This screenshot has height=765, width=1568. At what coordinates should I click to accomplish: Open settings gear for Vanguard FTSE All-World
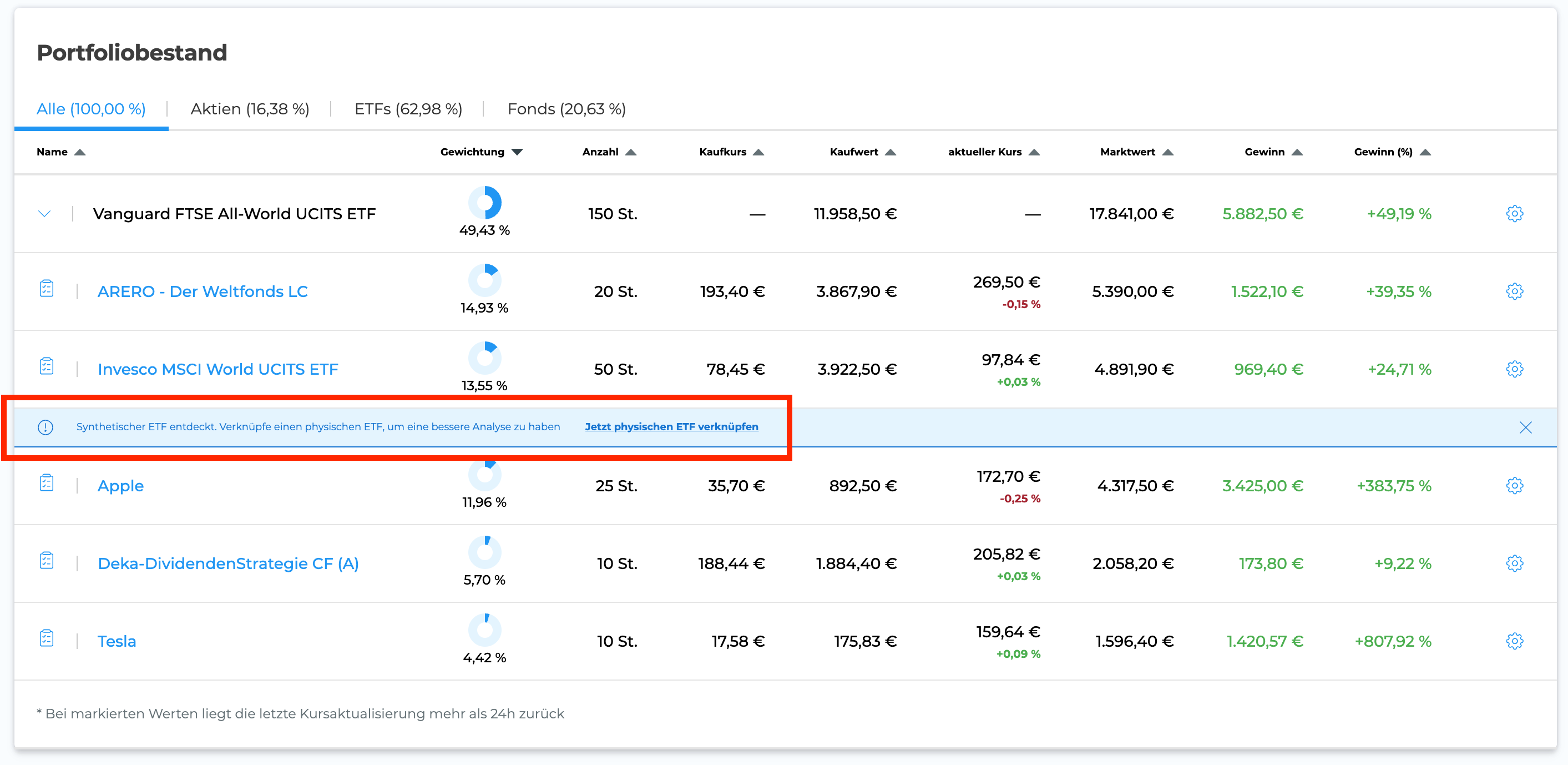(x=1514, y=213)
